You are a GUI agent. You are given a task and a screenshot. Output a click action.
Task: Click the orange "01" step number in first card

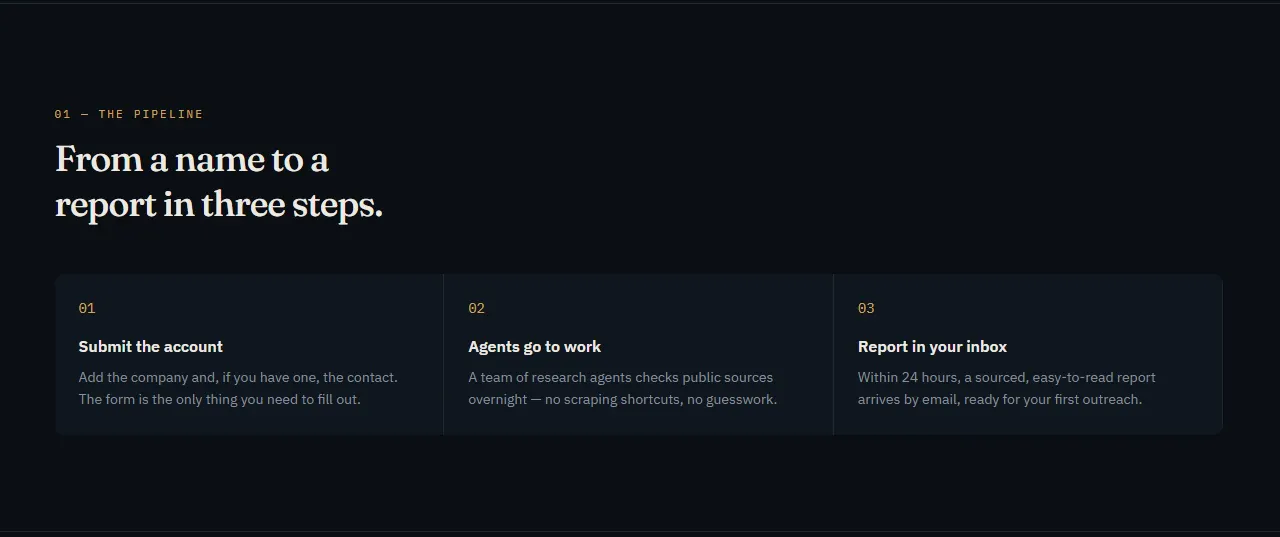click(87, 308)
